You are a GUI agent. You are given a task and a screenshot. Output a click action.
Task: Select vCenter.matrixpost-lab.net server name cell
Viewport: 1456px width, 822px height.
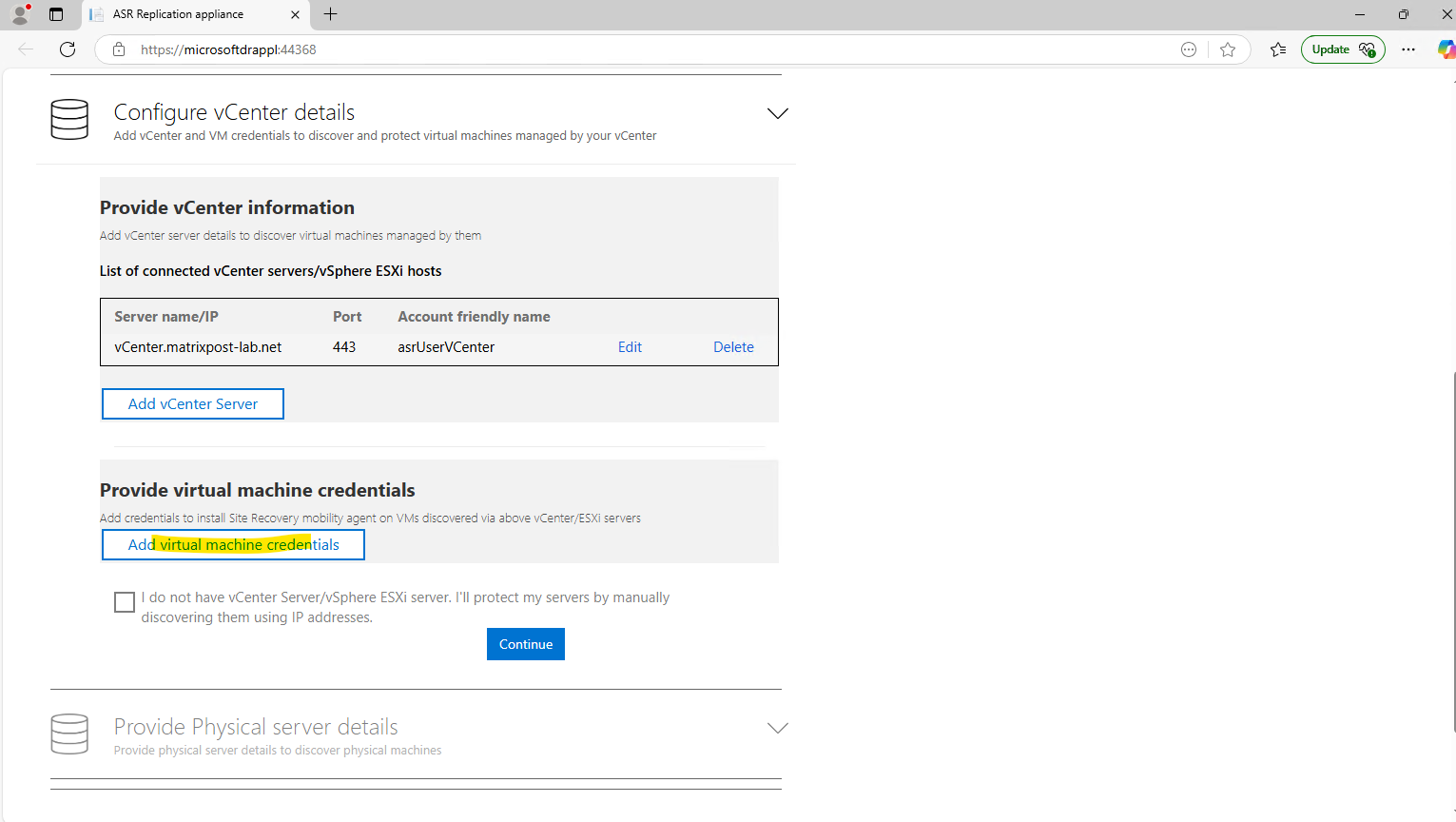pos(198,347)
